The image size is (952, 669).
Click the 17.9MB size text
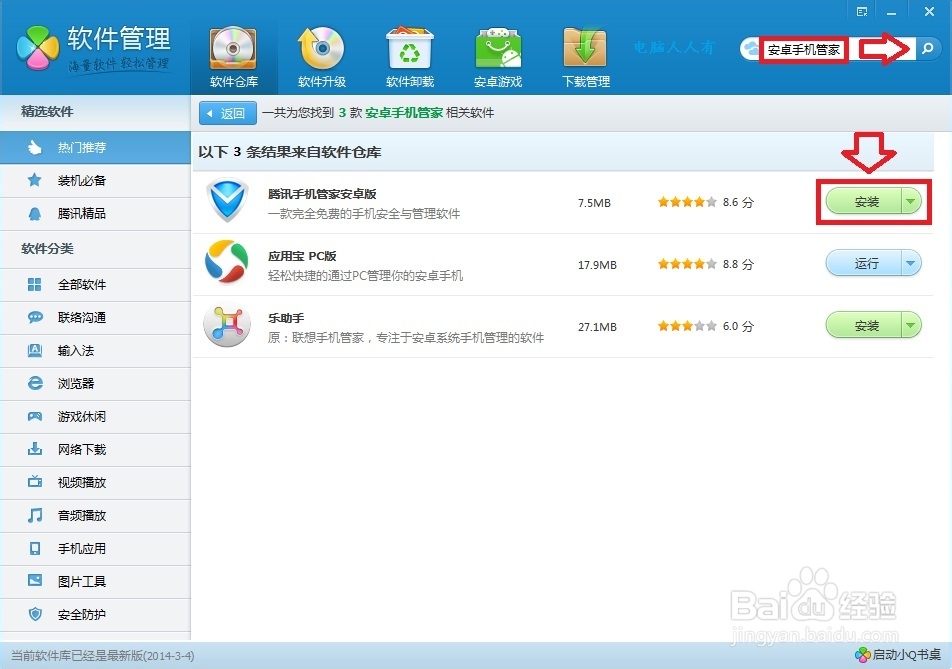point(597,265)
